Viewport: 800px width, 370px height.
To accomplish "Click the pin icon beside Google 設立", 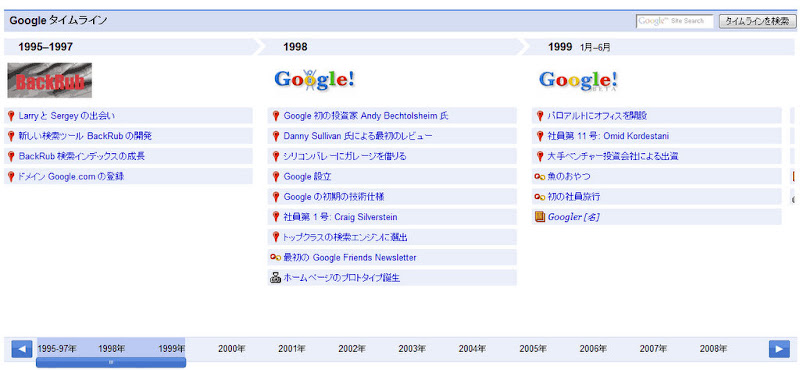I will 276,177.
